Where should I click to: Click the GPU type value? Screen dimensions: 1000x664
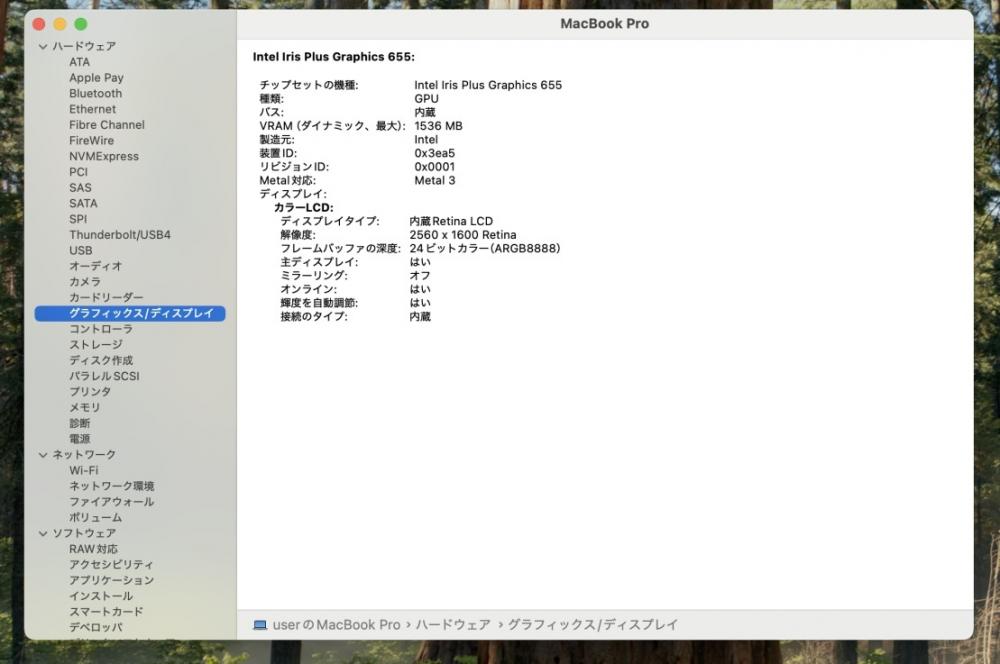[x=426, y=99]
